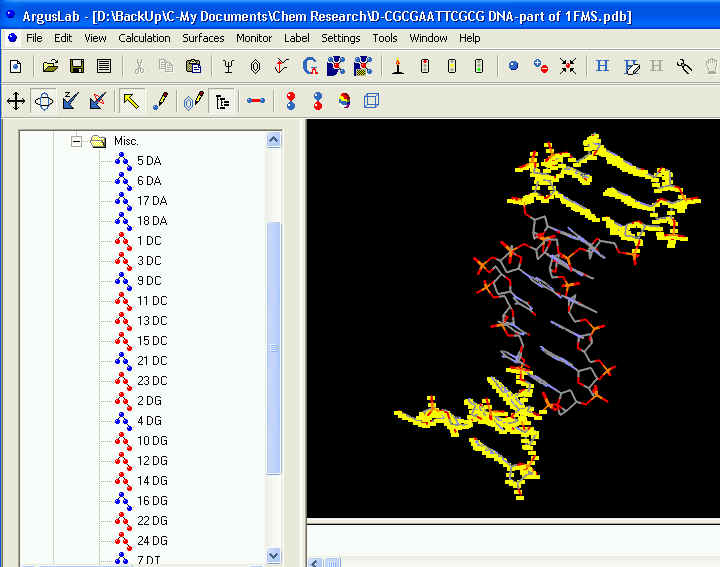Select residue 16 DG in the tree
This screenshot has width=720, height=567.
[x=151, y=501]
